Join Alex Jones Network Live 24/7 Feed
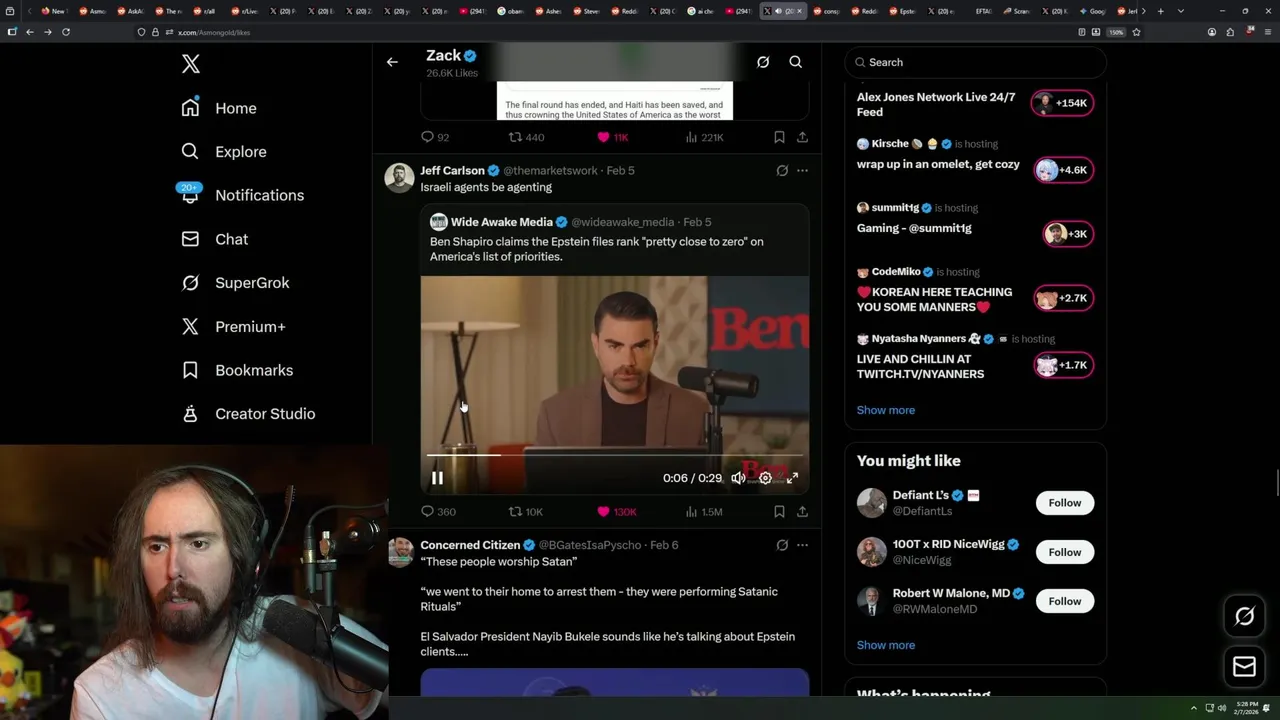This screenshot has width=1280, height=720. (x=1063, y=103)
